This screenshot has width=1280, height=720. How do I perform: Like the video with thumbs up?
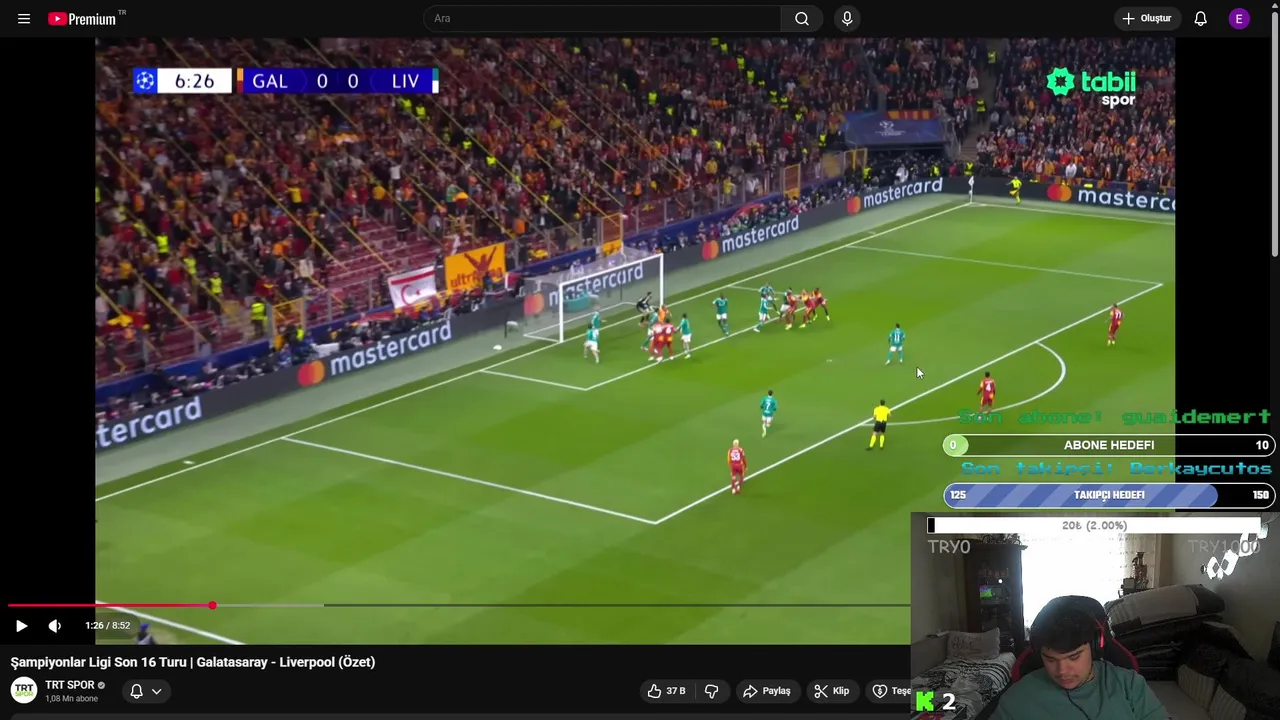tap(667, 691)
